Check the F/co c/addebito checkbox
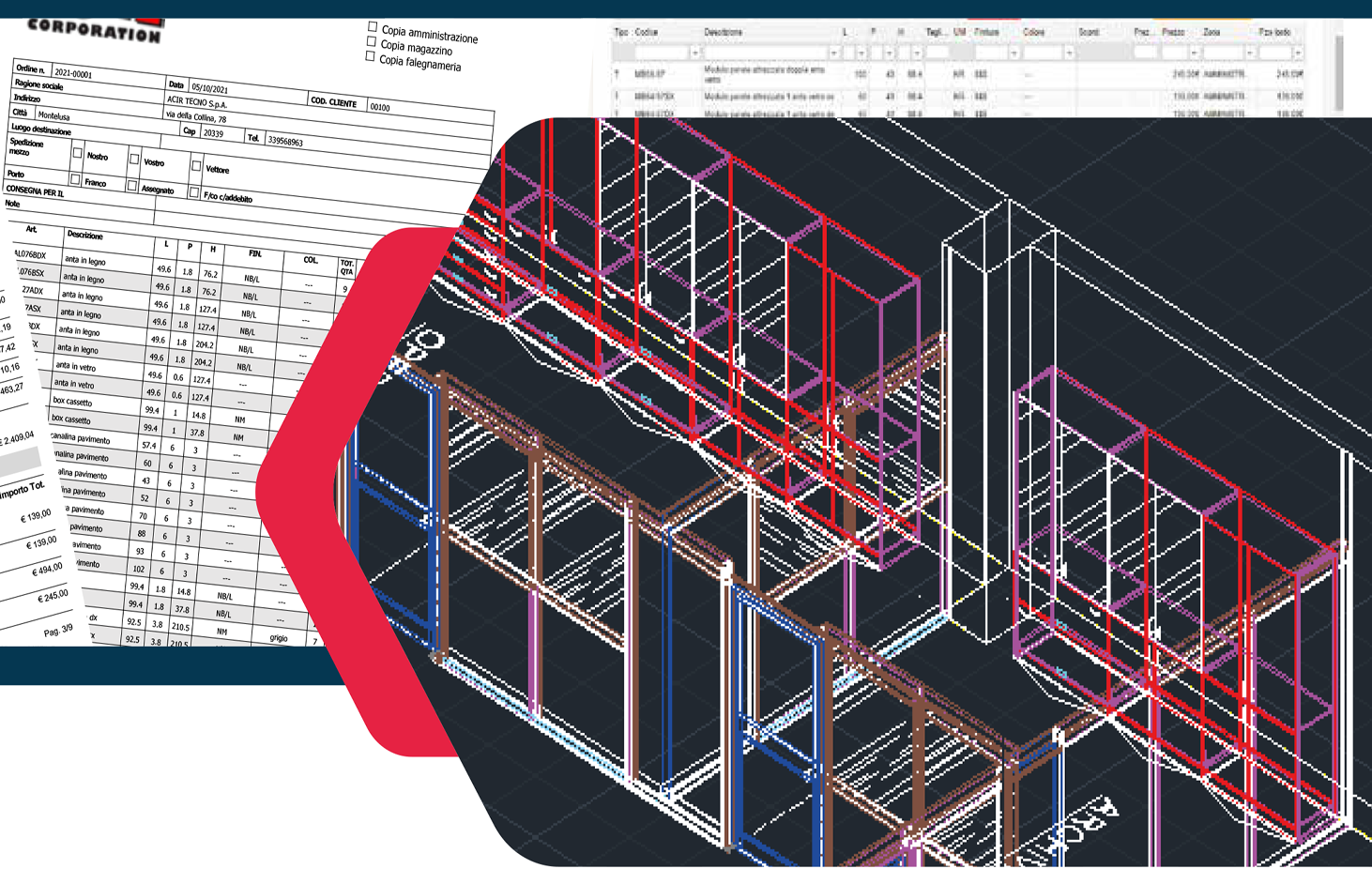1372x884 pixels. [x=193, y=191]
